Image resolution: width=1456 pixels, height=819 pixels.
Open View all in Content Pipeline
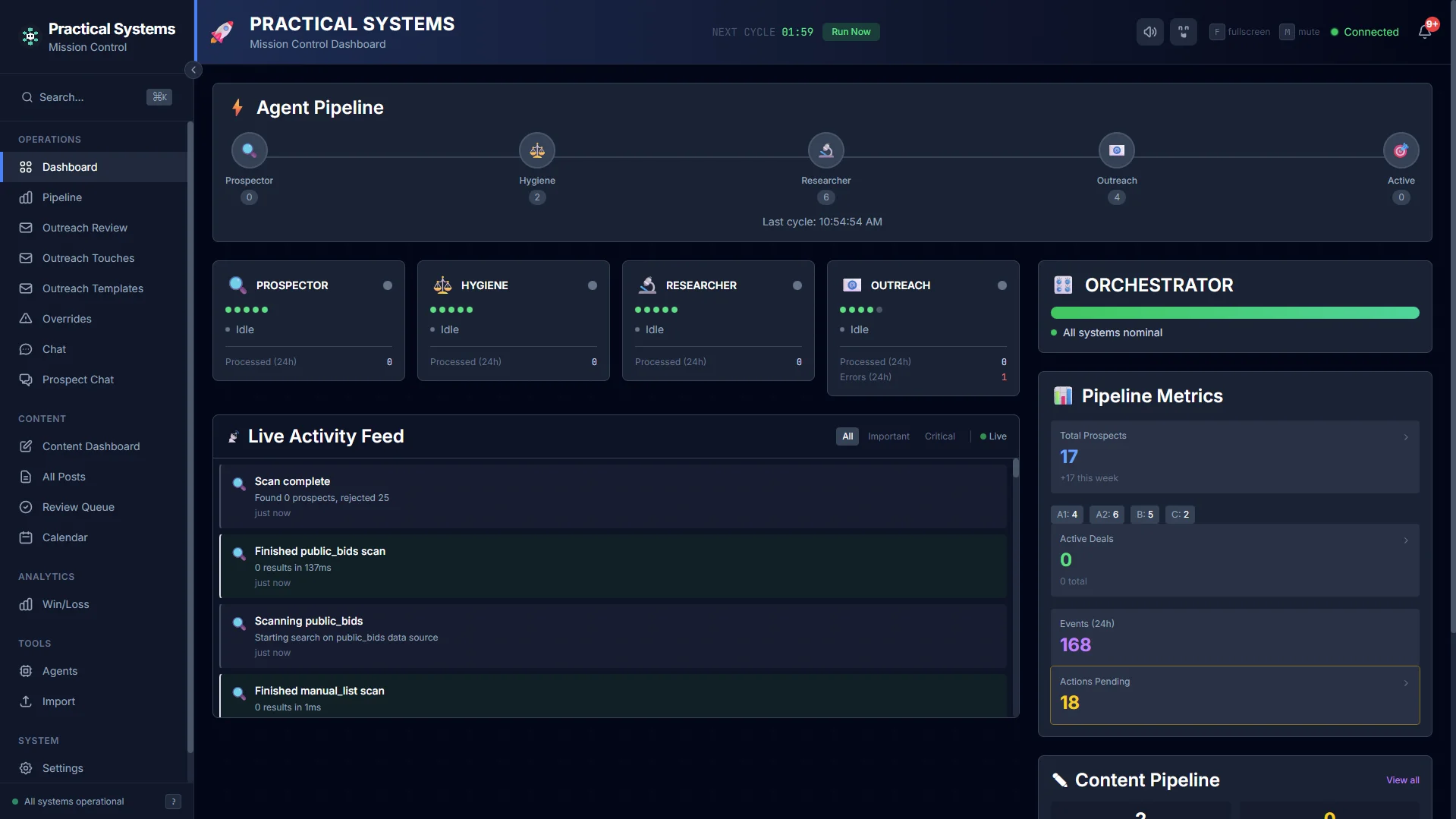1401,780
